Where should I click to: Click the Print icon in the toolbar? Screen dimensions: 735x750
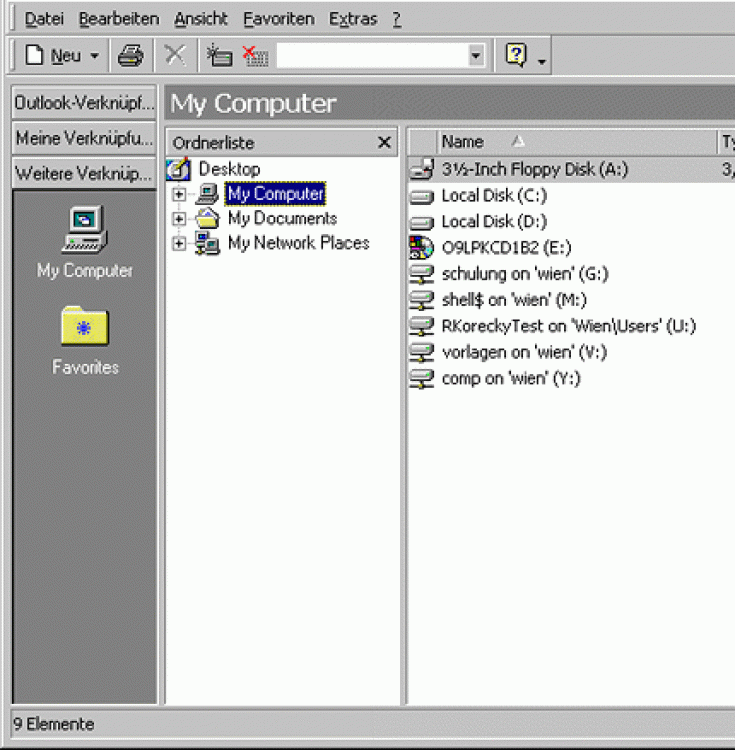131,56
